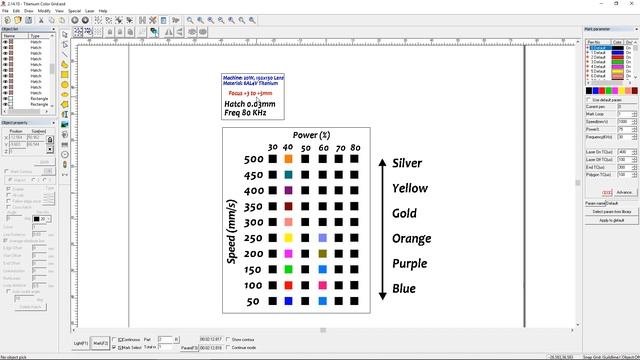Click the Open file toolbar icon
This screenshot has height=360, width=640.
18,20
